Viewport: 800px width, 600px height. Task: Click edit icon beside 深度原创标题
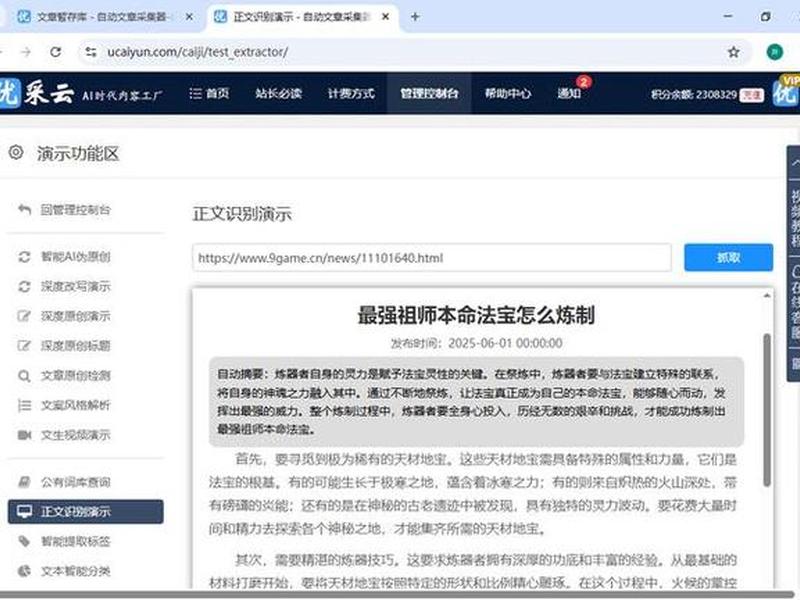[x=24, y=345]
